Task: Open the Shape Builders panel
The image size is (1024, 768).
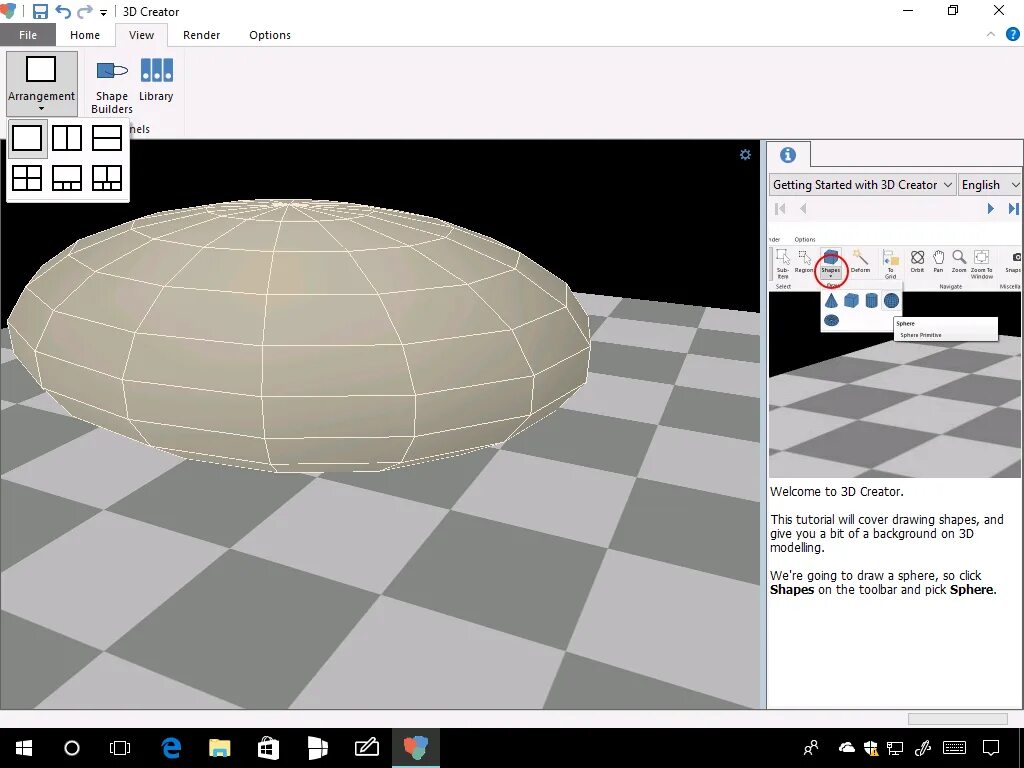Action: pos(112,86)
